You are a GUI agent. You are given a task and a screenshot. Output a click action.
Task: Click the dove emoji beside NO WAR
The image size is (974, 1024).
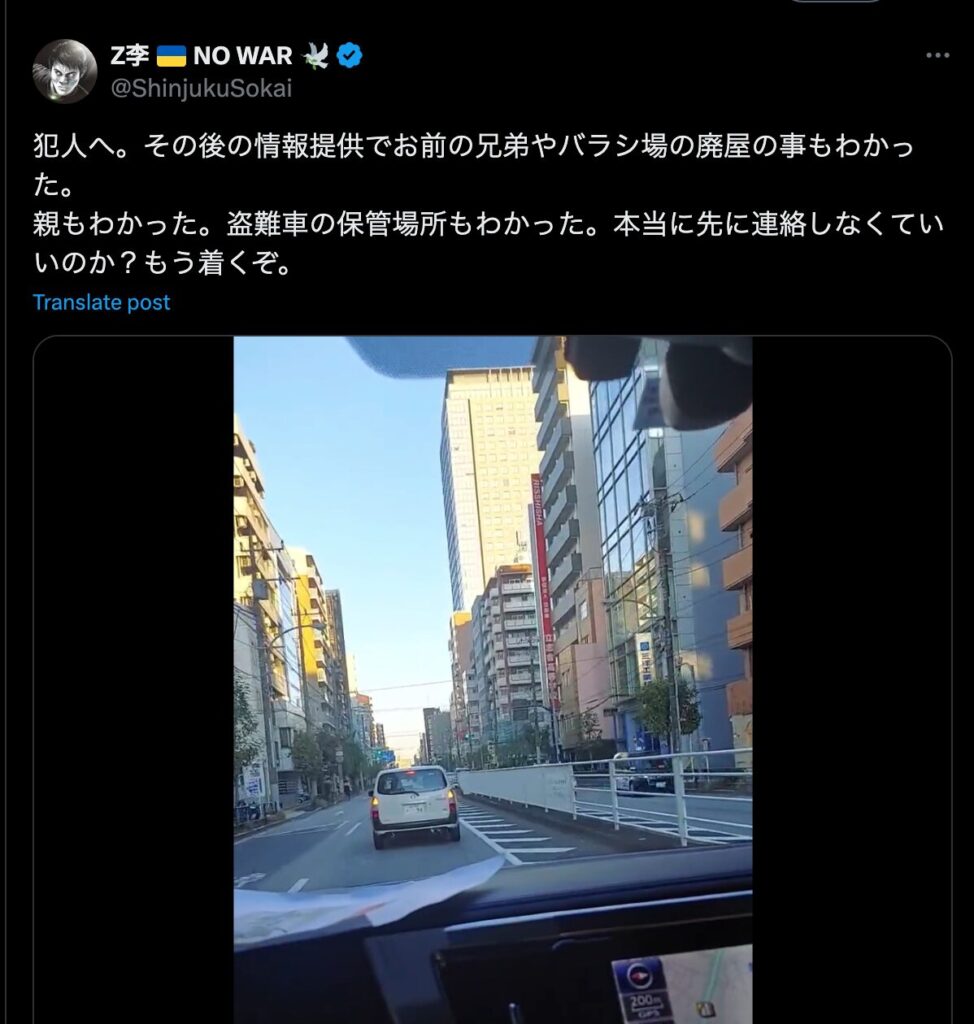click(316, 56)
